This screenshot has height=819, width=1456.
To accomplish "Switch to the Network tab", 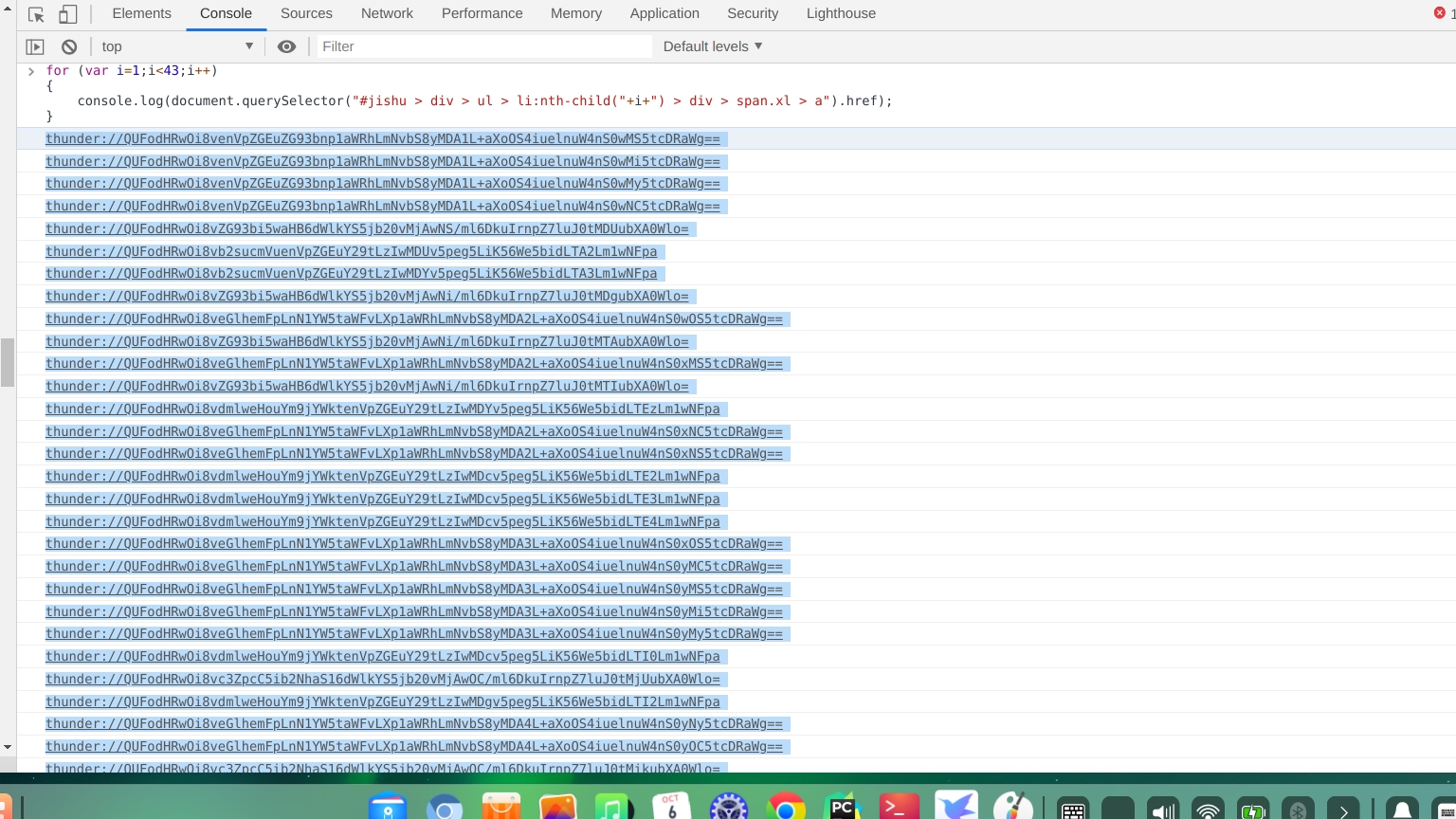I will click(x=387, y=13).
